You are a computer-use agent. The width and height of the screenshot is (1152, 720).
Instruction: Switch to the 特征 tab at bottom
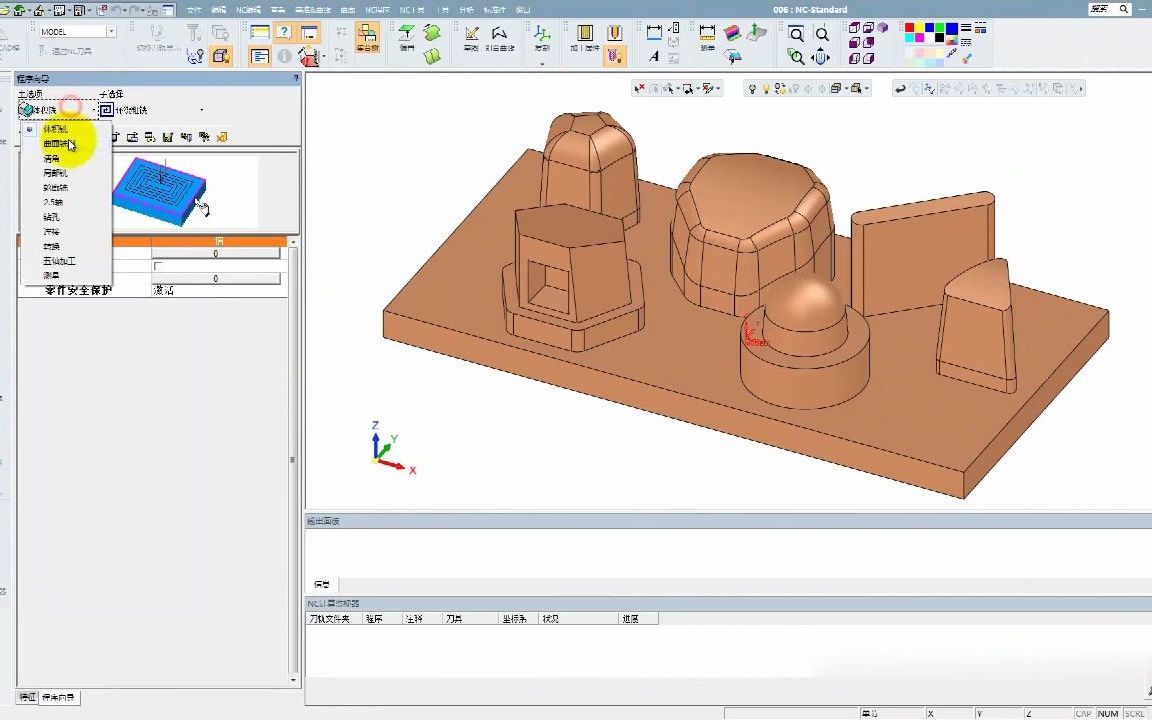click(x=27, y=697)
